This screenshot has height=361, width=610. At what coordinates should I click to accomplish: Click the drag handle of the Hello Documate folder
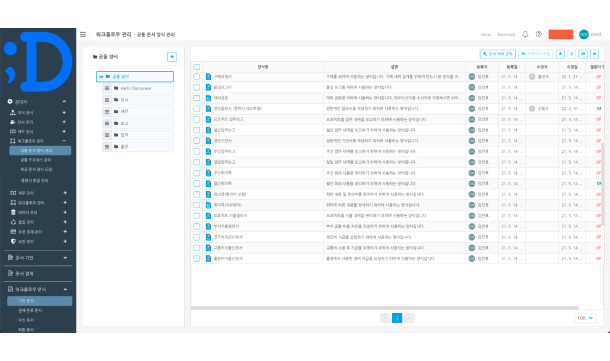pos(107,88)
